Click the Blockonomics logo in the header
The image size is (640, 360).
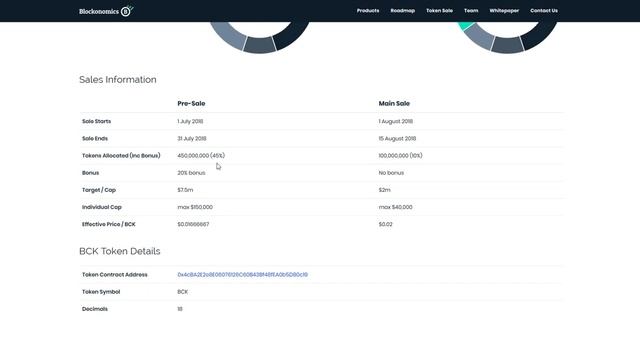pos(106,11)
